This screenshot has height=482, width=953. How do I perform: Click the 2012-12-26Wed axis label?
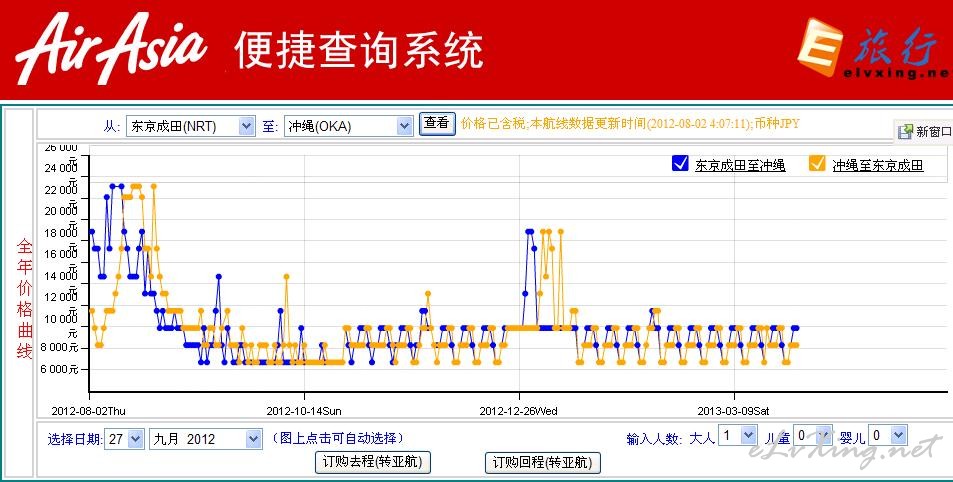[518, 411]
